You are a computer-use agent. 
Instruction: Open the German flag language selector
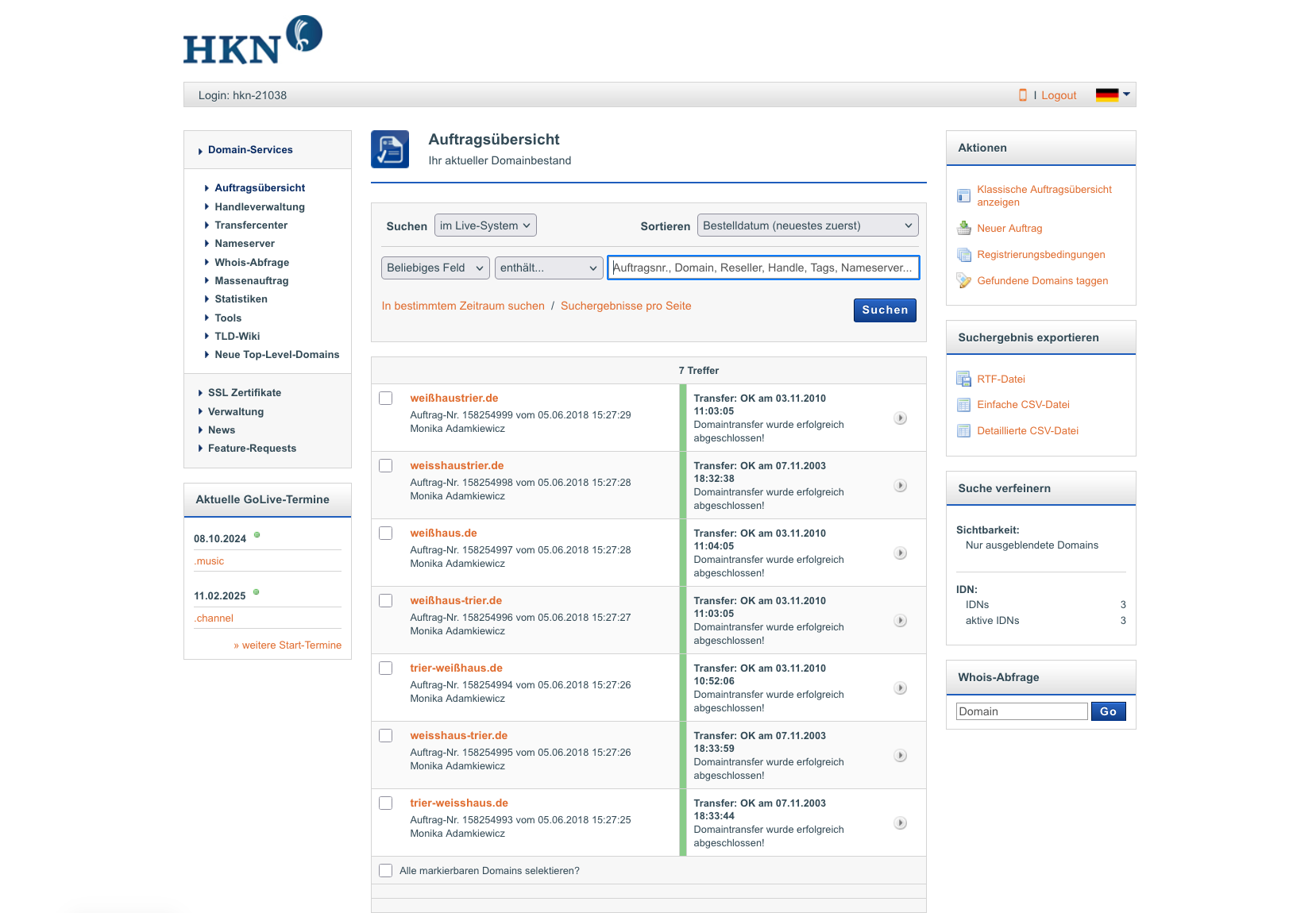point(1110,94)
